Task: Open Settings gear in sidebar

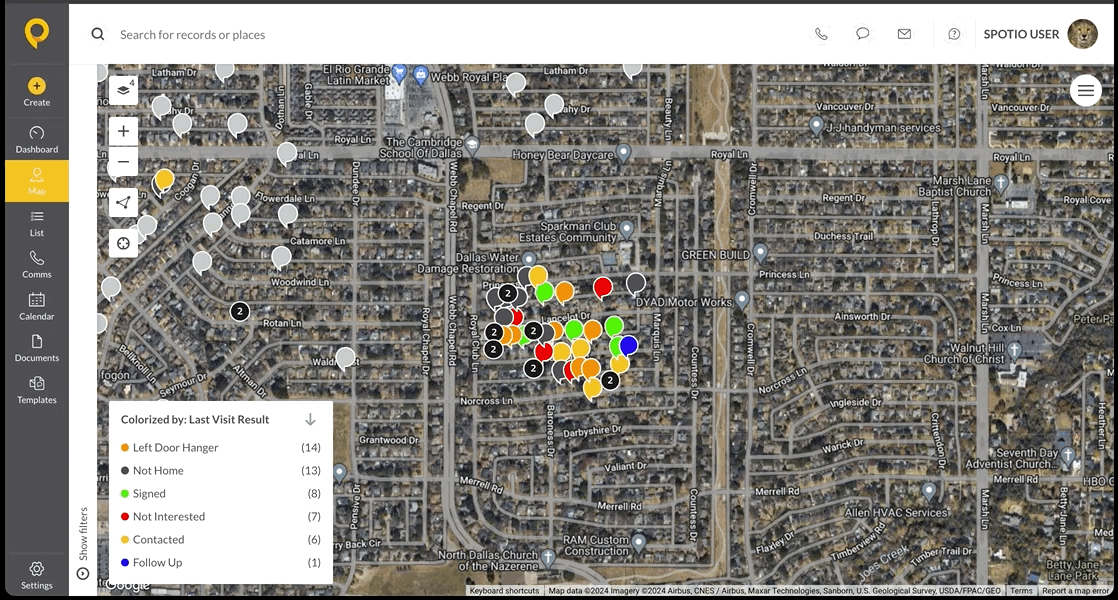Action: pos(36,576)
